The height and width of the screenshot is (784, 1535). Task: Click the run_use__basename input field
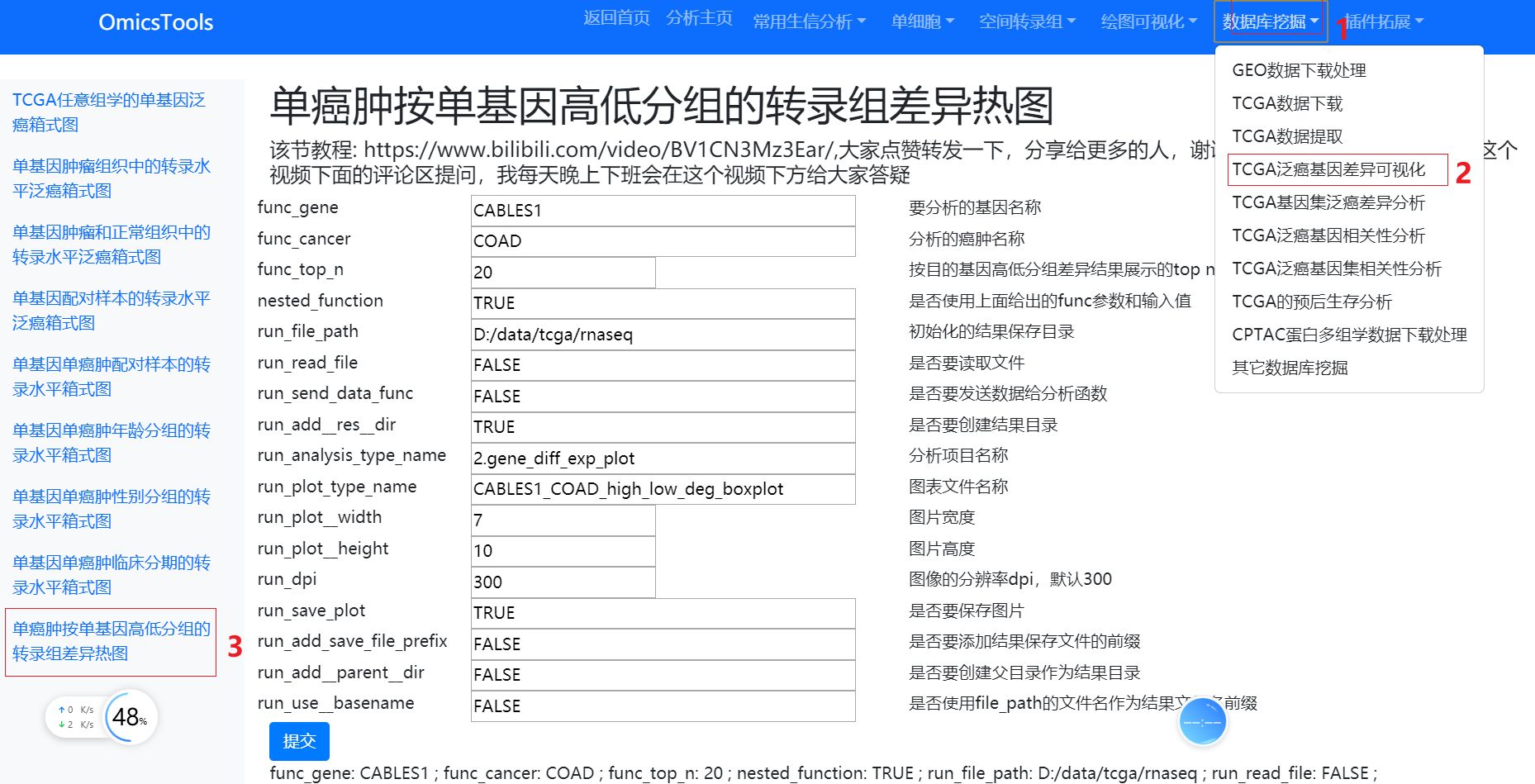pos(663,706)
